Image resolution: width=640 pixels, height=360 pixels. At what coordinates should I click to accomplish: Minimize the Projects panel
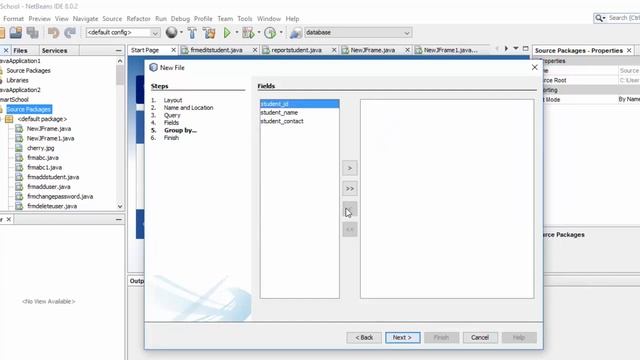coord(119,51)
